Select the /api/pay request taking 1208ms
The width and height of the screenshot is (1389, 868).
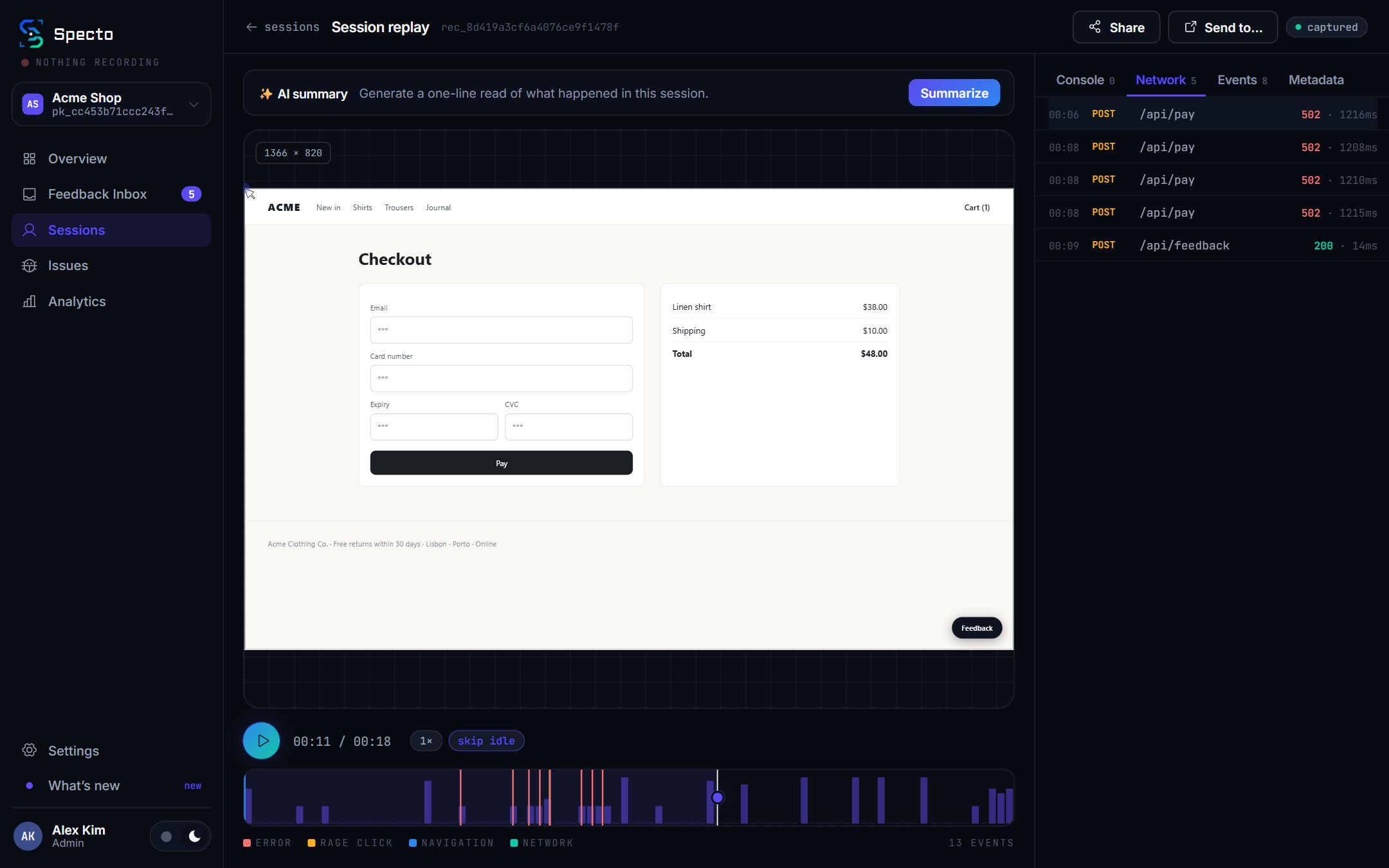(1212, 147)
